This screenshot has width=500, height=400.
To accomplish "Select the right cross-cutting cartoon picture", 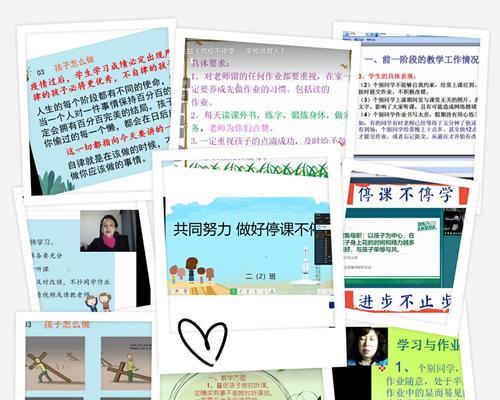I will 126,363.
